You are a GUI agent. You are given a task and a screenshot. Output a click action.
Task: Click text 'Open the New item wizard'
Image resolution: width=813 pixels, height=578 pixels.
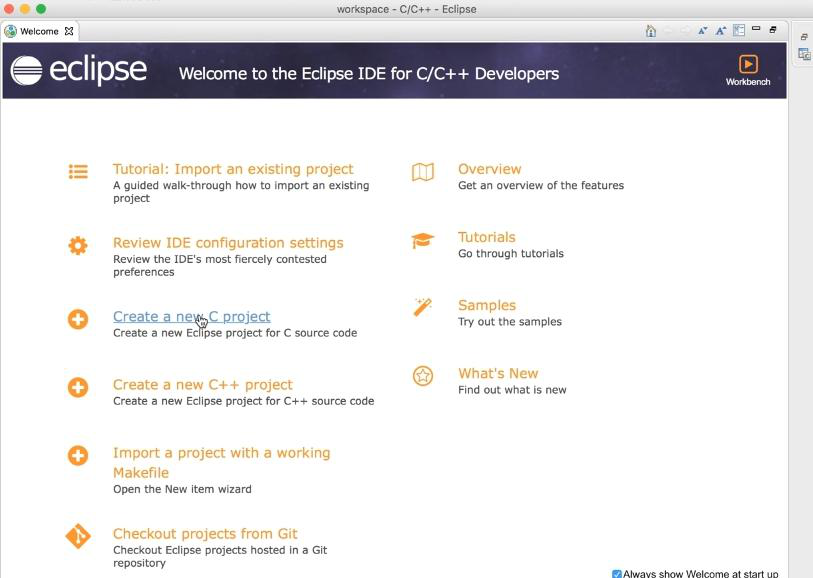click(x=182, y=489)
